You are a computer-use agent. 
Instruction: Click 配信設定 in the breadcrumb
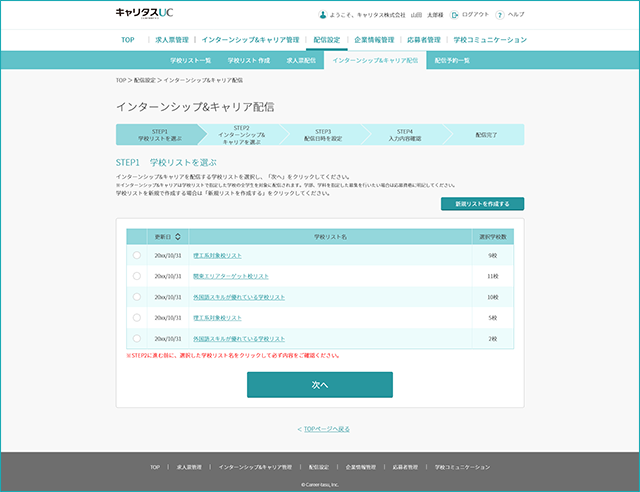tap(144, 80)
